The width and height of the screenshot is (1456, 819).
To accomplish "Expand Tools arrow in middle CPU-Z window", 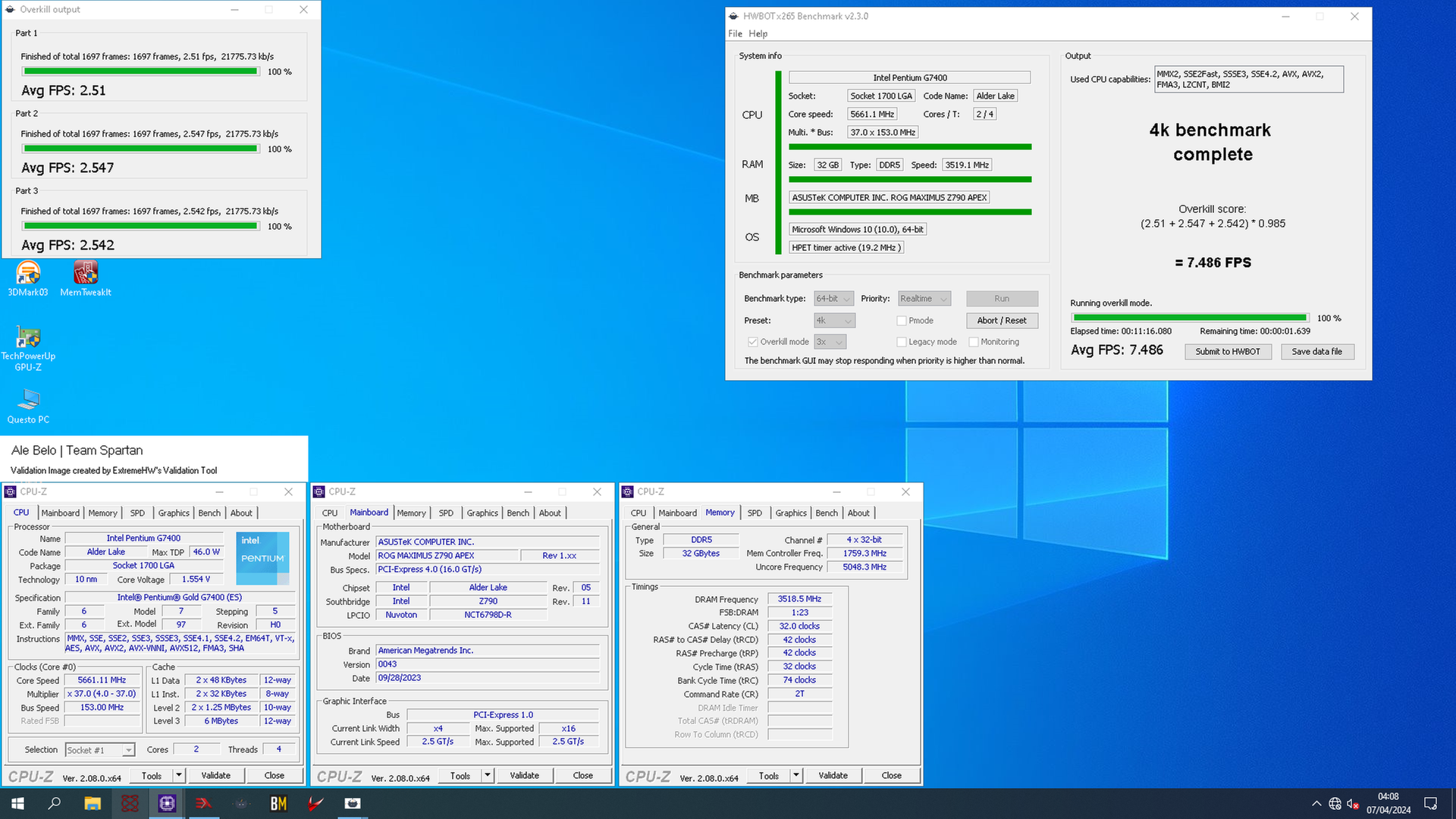I will [488, 775].
